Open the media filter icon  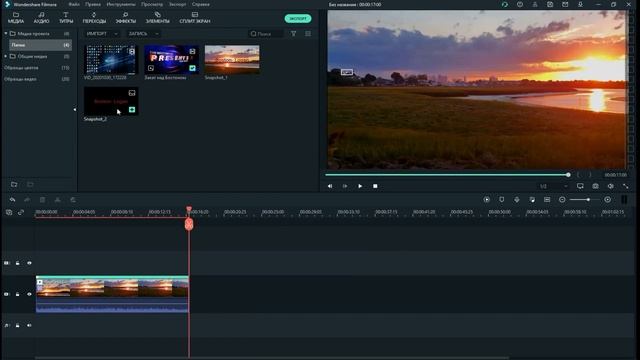click(x=293, y=34)
